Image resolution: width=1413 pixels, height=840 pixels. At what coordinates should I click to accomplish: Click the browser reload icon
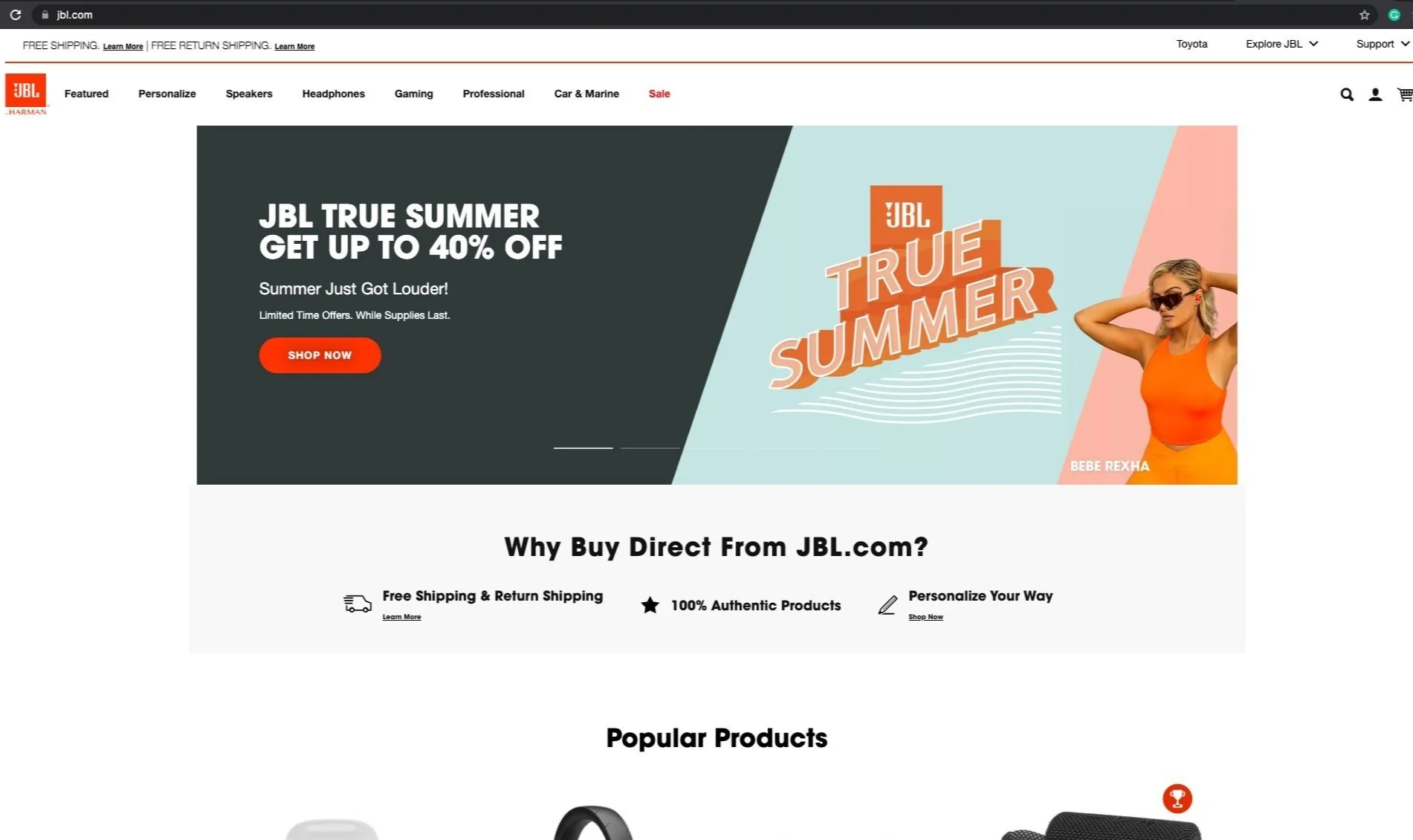coord(15,15)
